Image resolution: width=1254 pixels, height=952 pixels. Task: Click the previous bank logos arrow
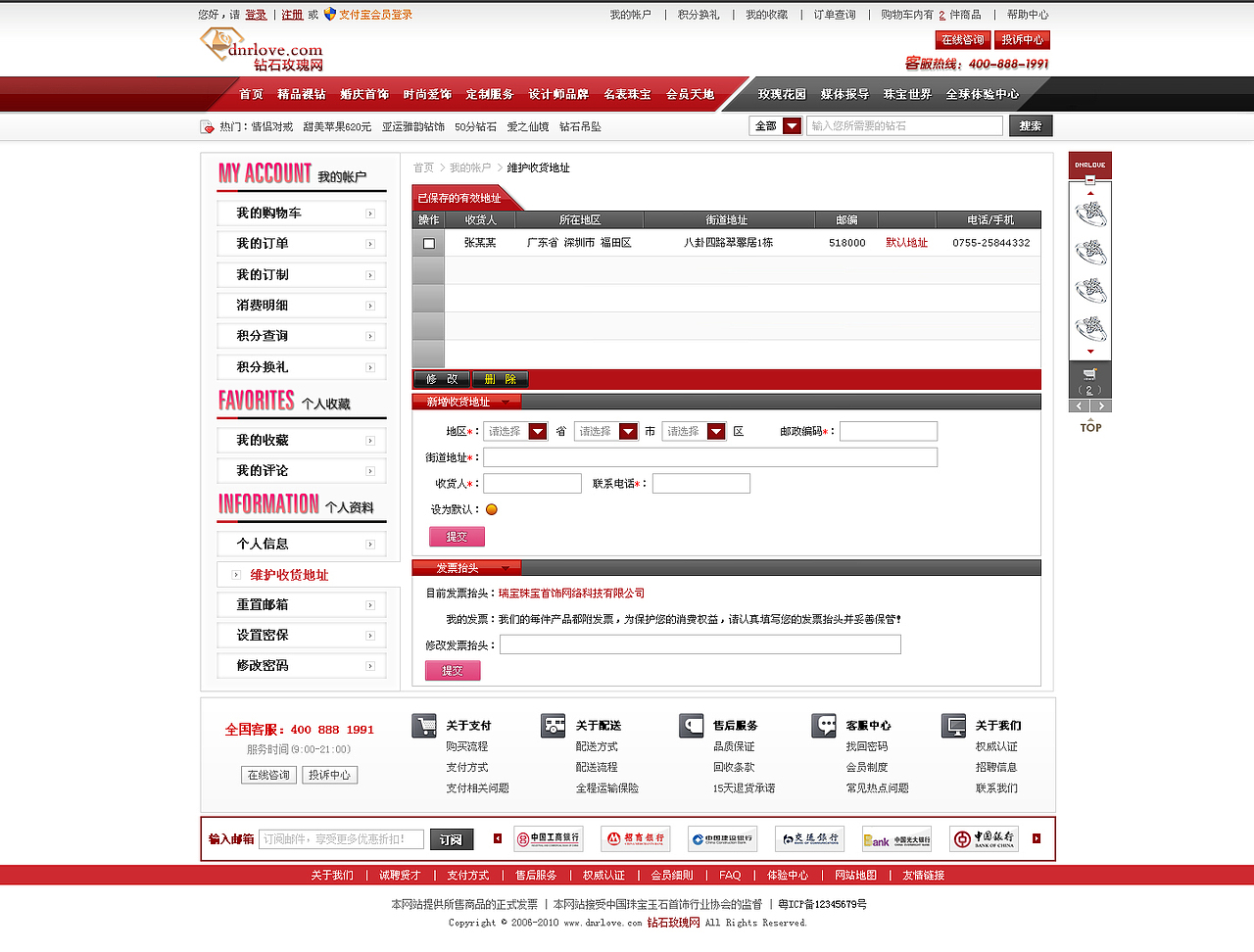point(498,838)
